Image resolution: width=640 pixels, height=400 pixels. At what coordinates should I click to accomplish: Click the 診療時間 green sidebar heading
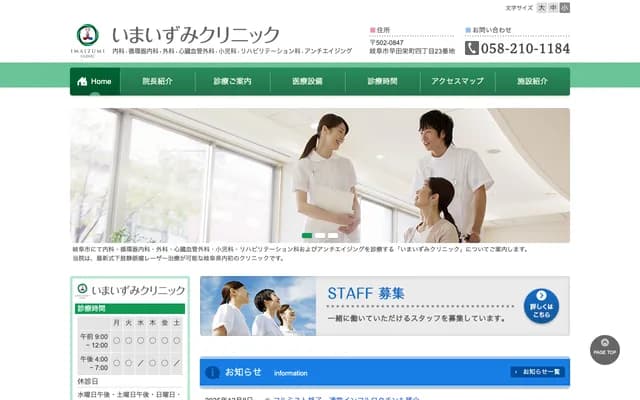coord(130,309)
